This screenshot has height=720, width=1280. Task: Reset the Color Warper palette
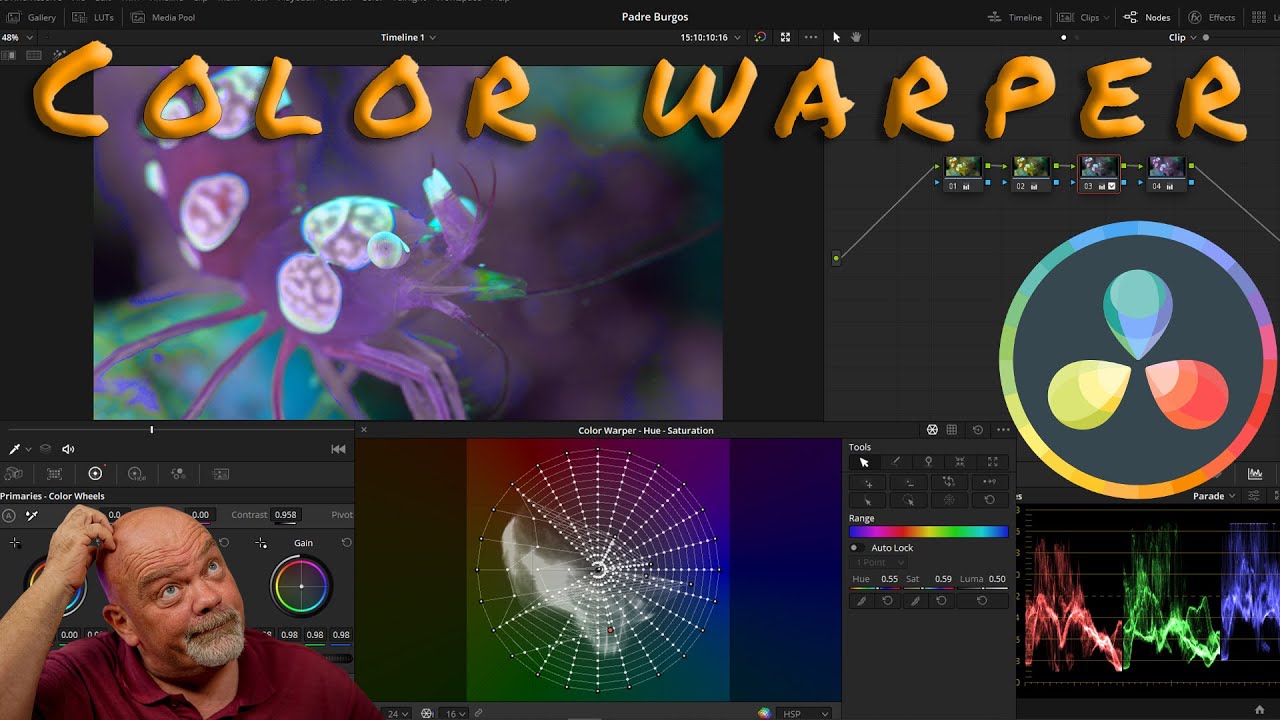[978, 430]
